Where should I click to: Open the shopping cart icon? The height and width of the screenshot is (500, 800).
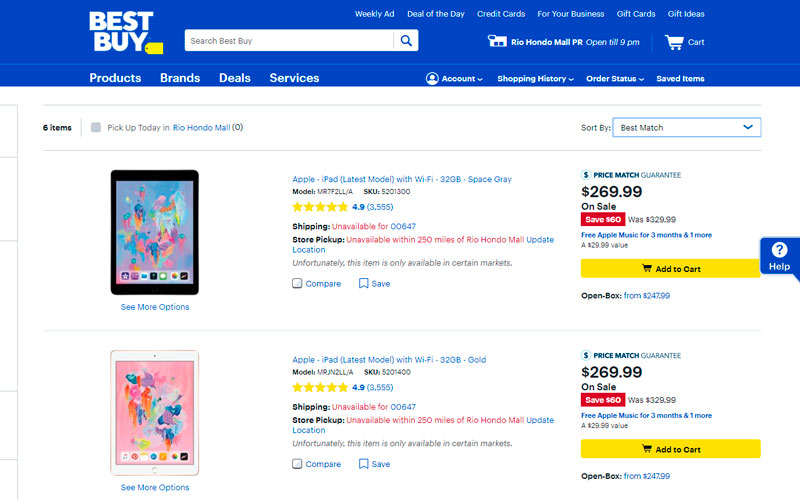[x=674, y=42]
